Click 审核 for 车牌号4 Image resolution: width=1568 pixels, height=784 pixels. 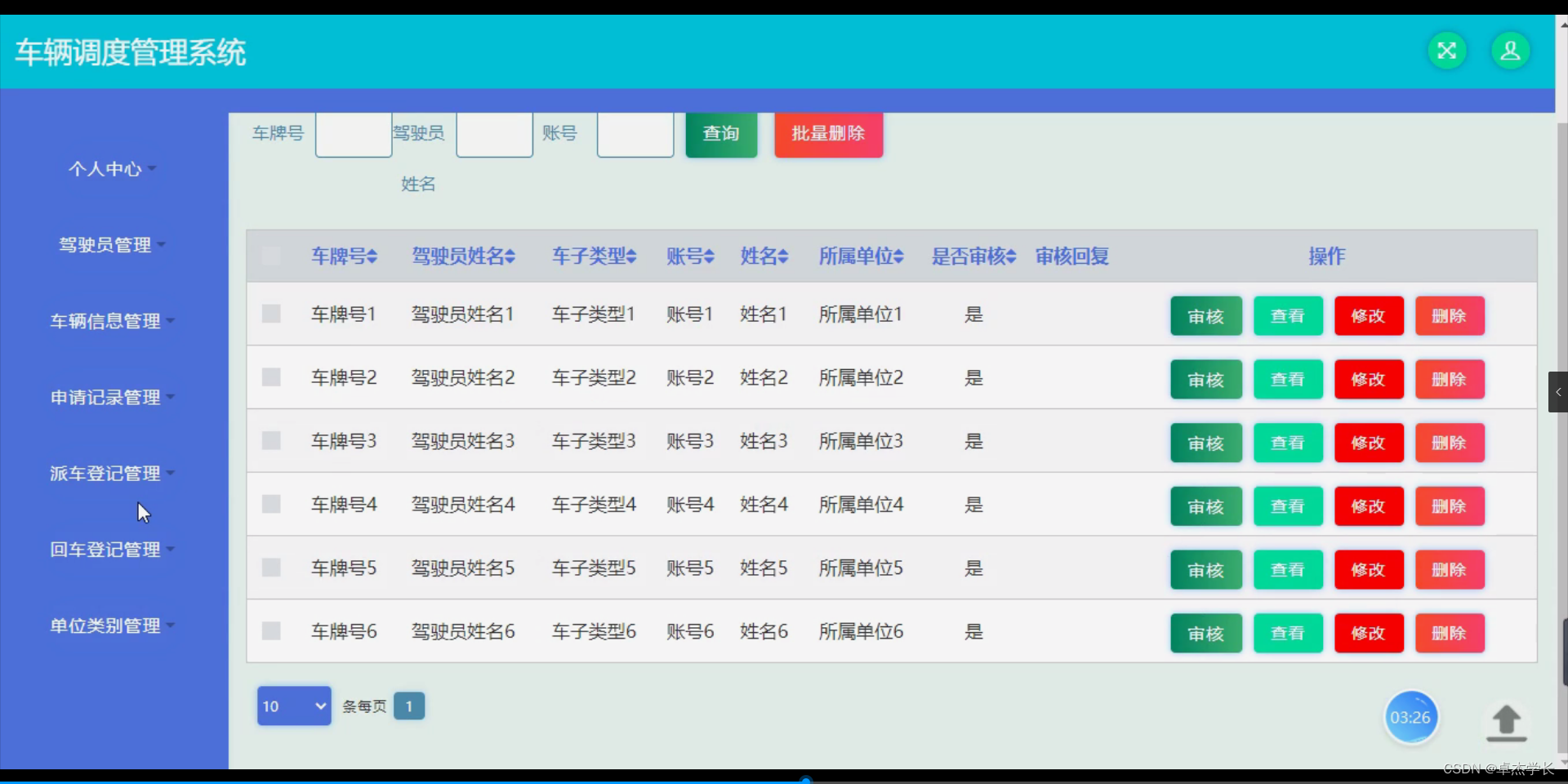coord(1206,506)
